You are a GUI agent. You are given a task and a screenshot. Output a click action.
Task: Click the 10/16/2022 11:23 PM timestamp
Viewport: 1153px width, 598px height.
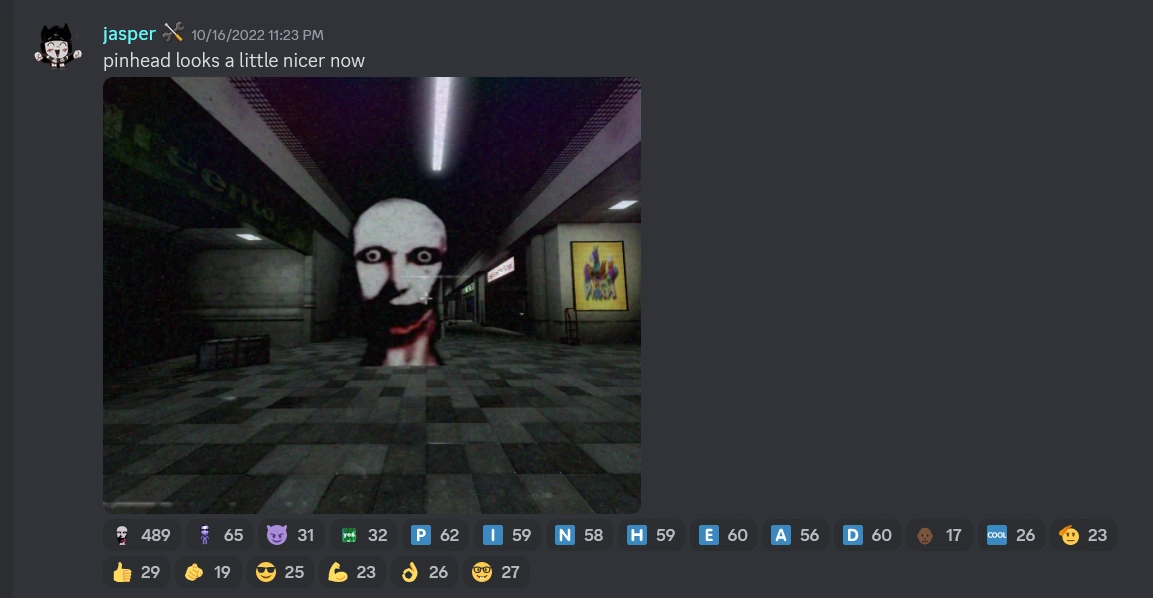pyautogui.click(x=257, y=35)
